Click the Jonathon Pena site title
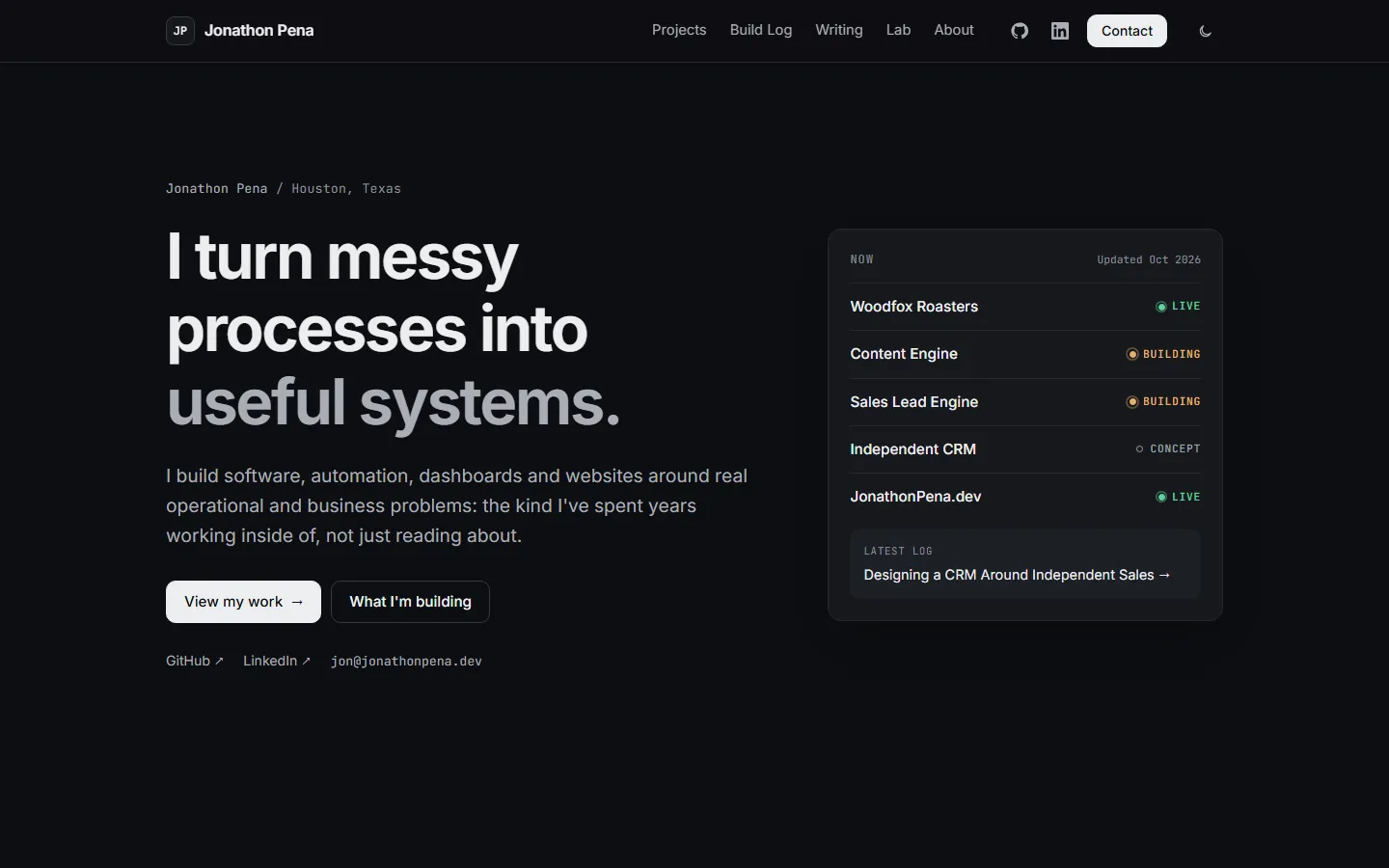Image resolution: width=1389 pixels, height=868 pixels. (259, 31)
